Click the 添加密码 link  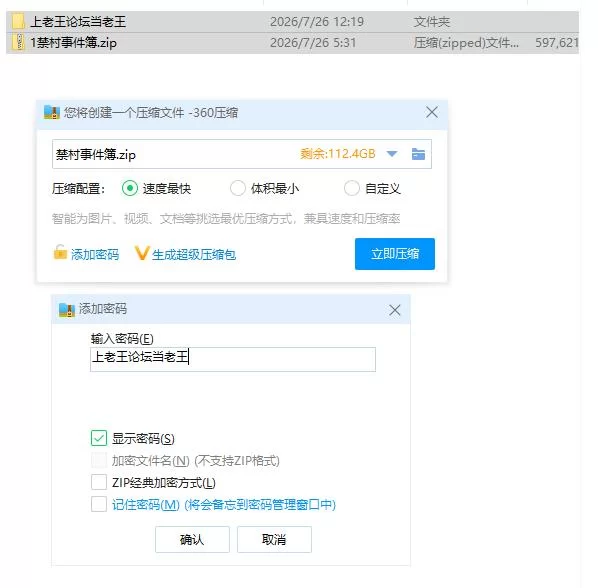point(95,254)
